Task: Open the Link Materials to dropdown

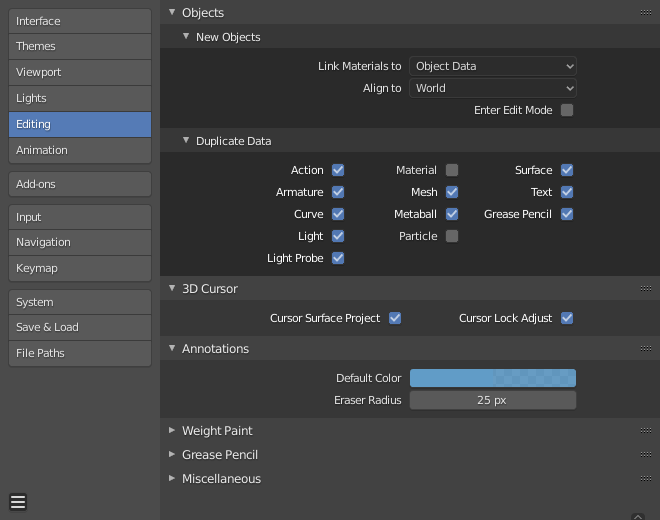Action: (493, 66)
